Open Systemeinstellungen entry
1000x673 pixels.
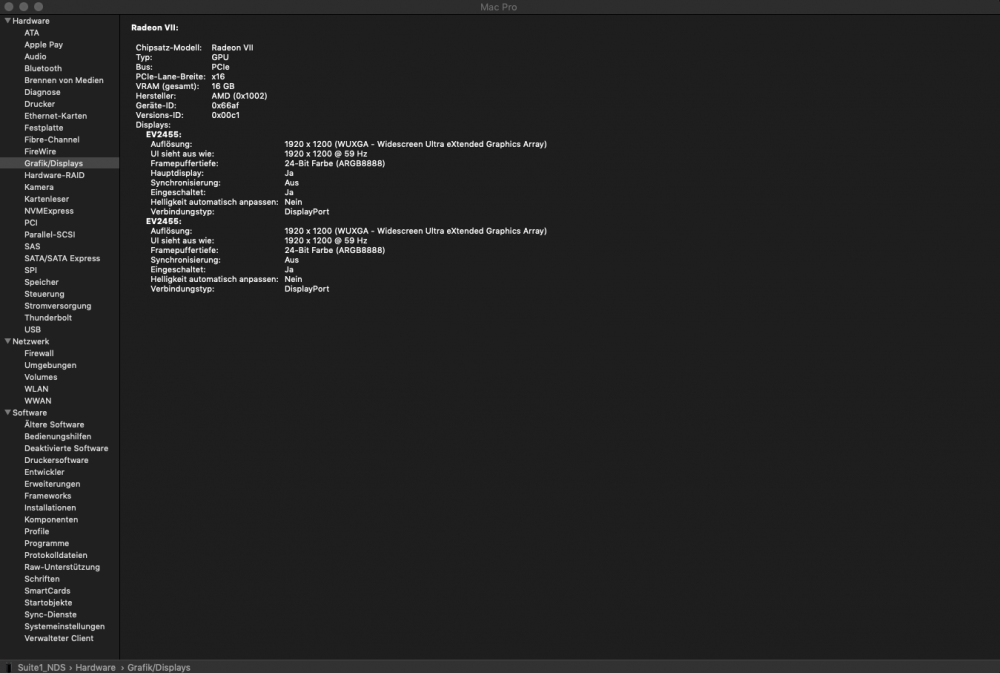pos(64,626)
